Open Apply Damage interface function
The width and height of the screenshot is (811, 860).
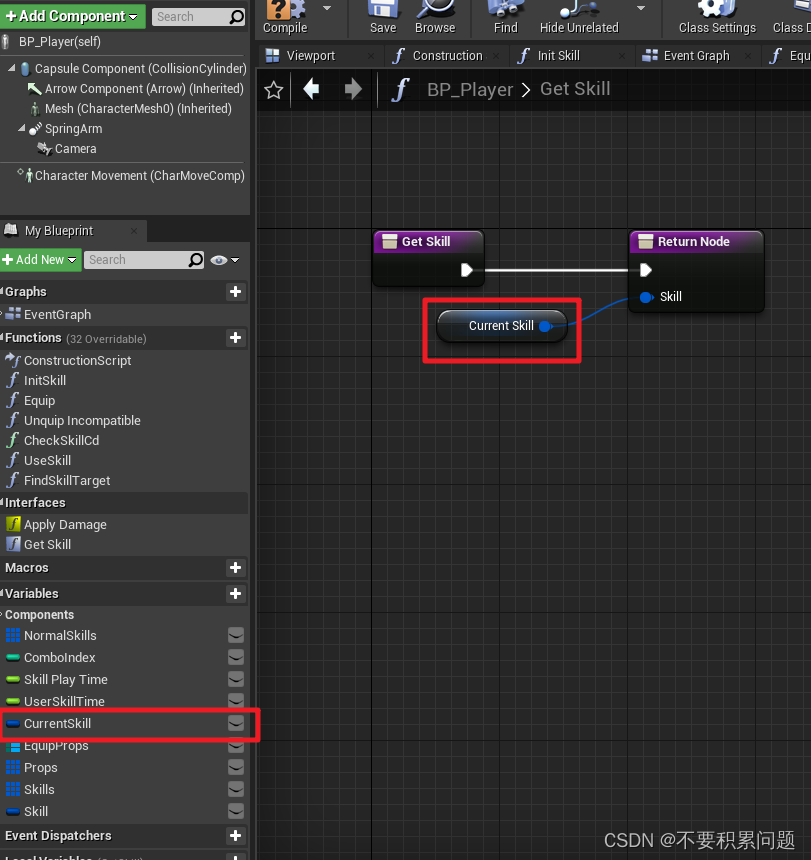[65, 525]
